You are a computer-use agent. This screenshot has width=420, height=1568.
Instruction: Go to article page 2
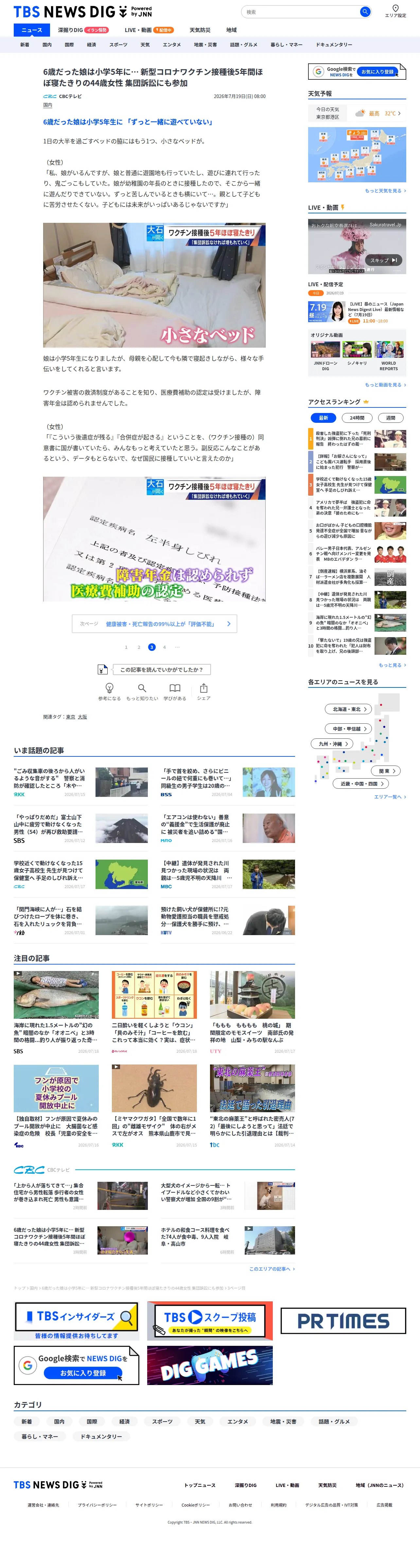point(139,647)
